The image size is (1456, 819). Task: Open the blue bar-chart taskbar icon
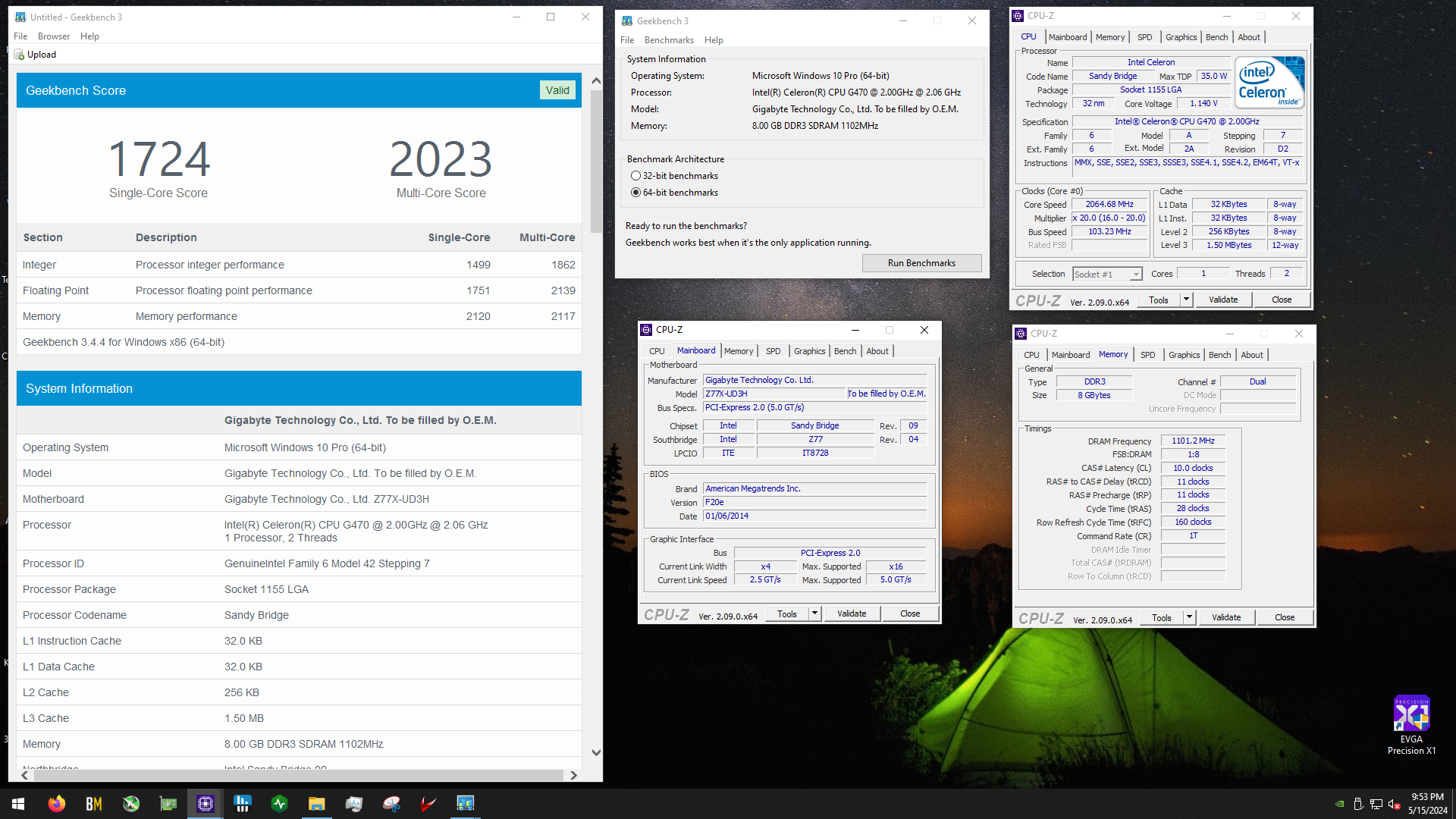[x=242, y=804]
